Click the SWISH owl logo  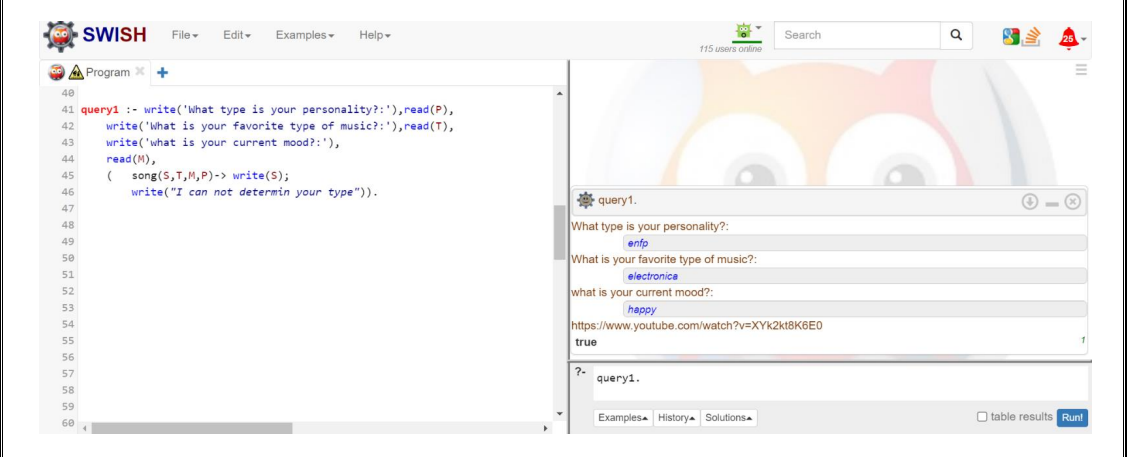(x=62, y=35)
